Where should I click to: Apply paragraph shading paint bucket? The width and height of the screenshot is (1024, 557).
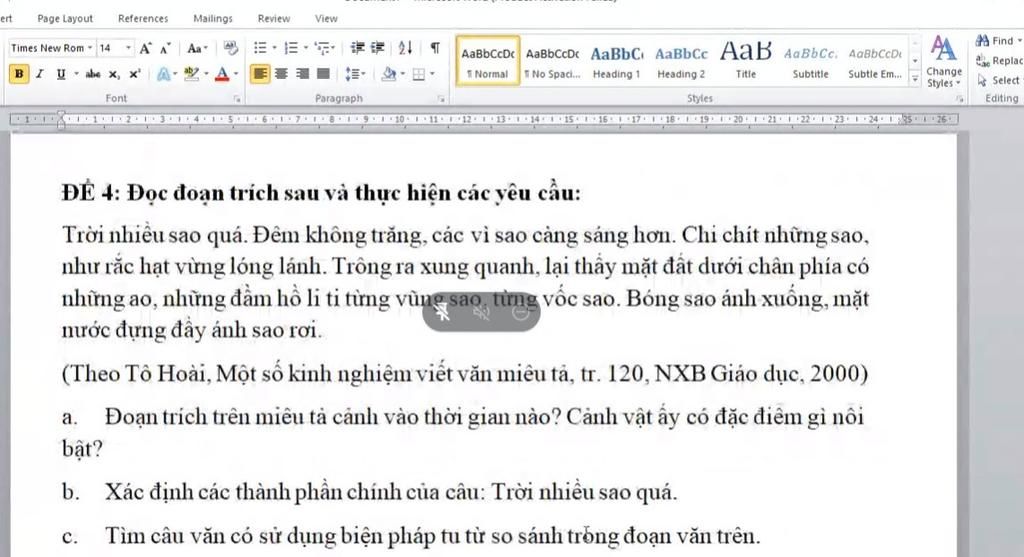[x=389, y=74]
